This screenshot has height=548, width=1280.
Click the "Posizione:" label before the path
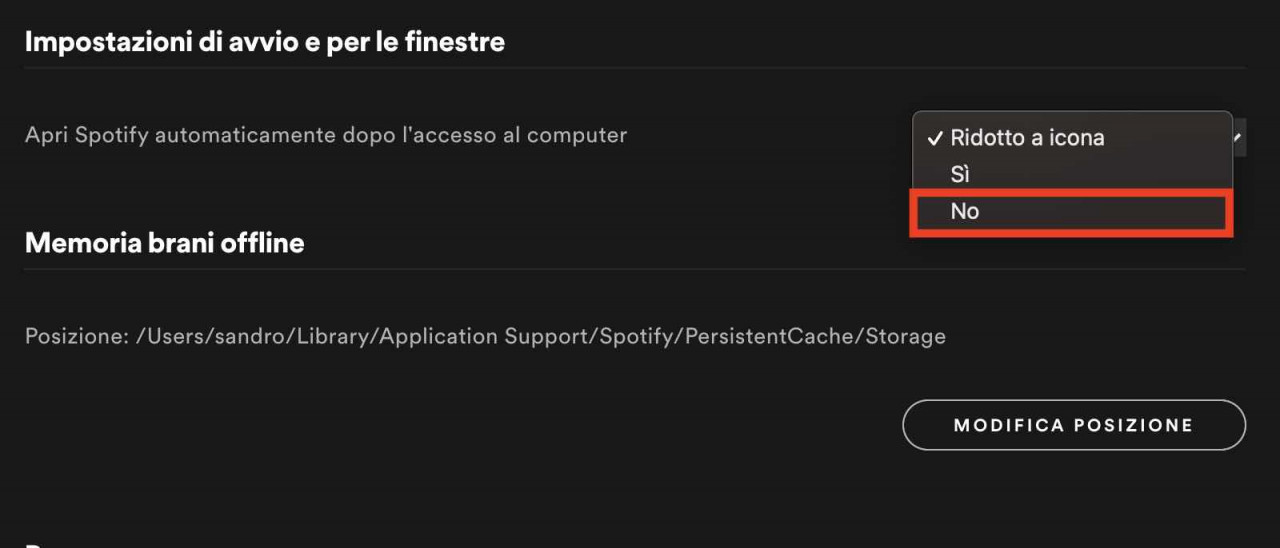point(76,337)
